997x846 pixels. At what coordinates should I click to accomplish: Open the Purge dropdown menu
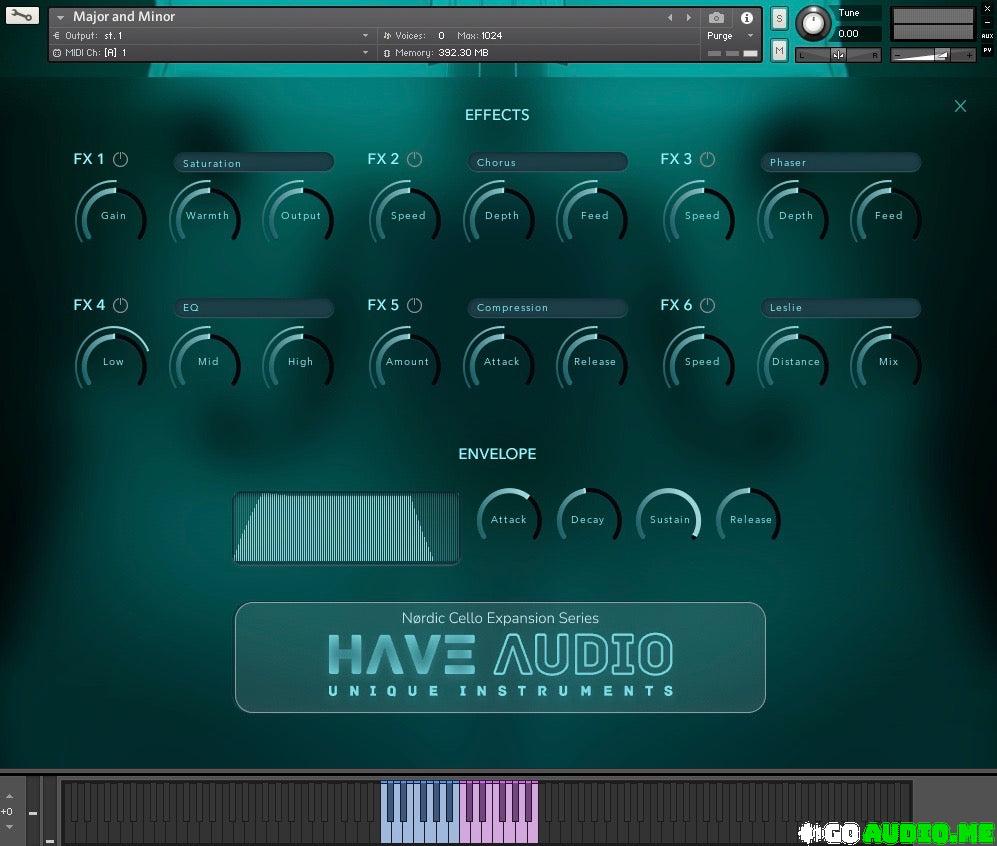click(730, 36)
